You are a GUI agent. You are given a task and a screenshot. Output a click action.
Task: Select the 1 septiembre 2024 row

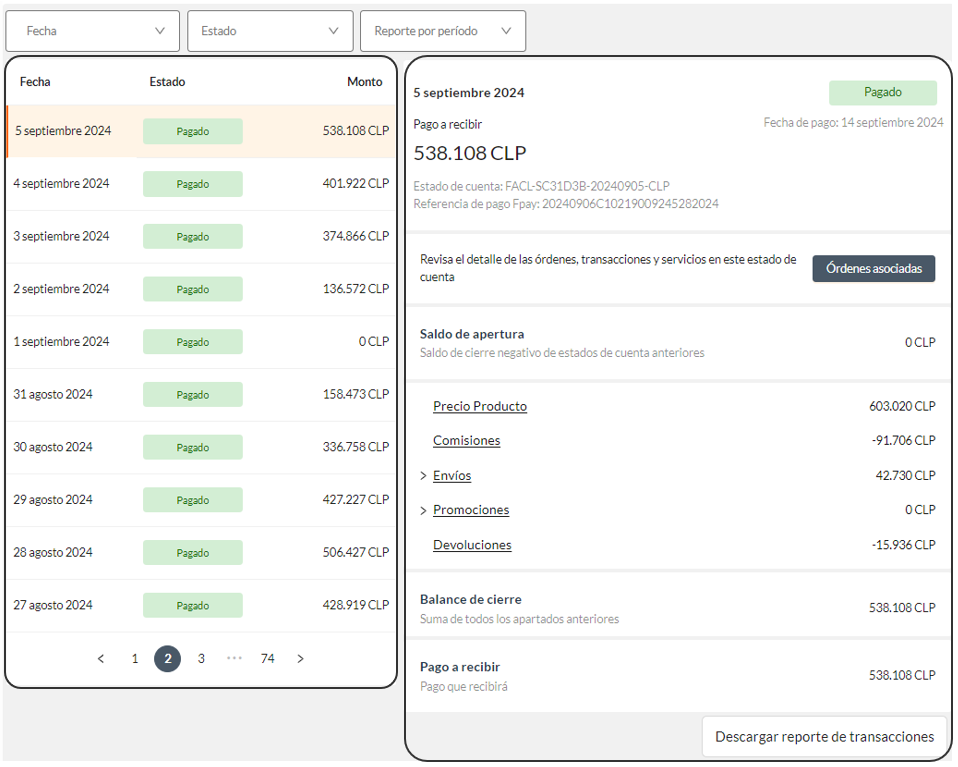pyautogui.click(x=201, y=342)
